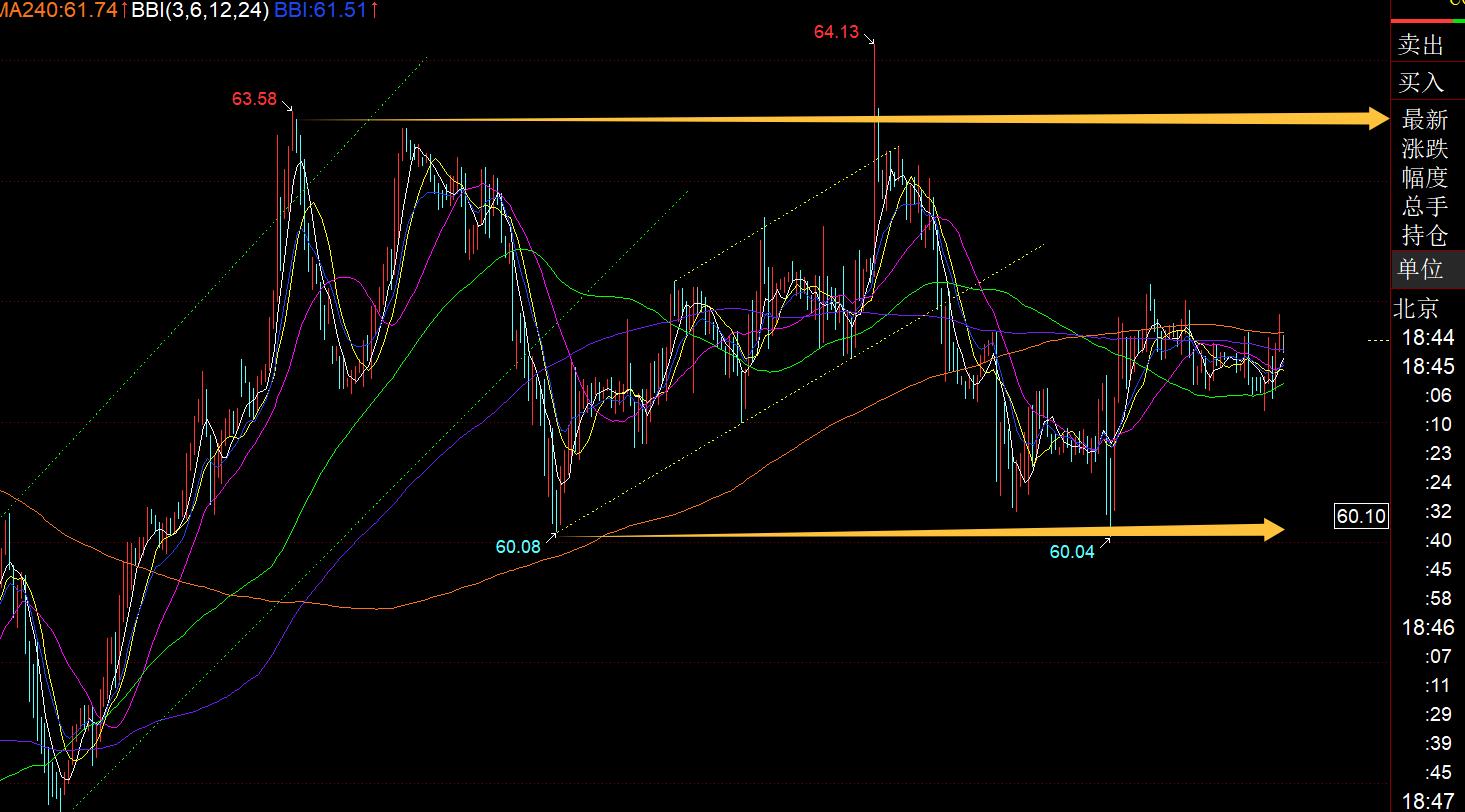
Task: Click the 买入 (buy) row
Action: [x=1422, y=82]
